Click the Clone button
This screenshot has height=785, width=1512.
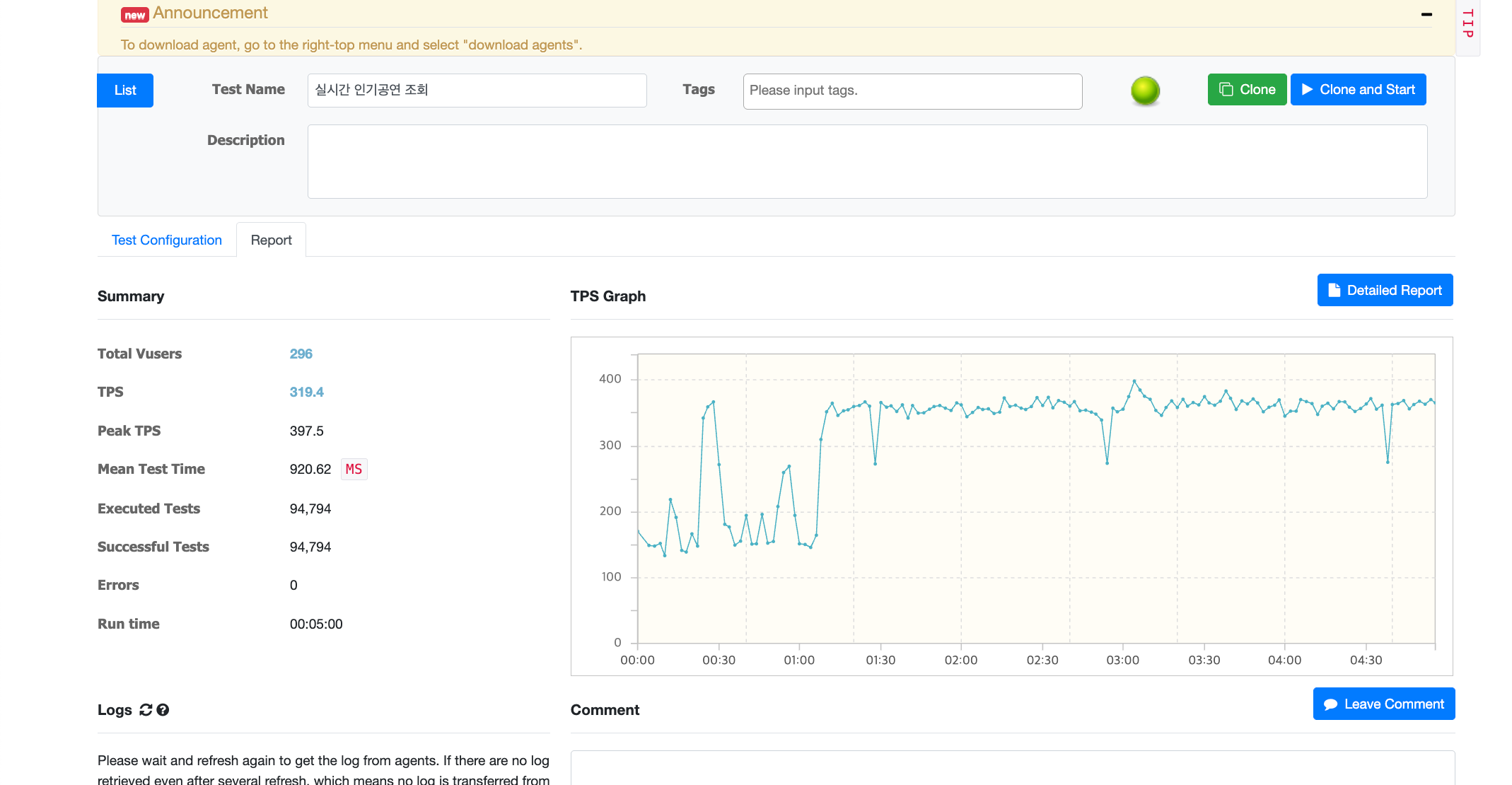(1247, 90)
